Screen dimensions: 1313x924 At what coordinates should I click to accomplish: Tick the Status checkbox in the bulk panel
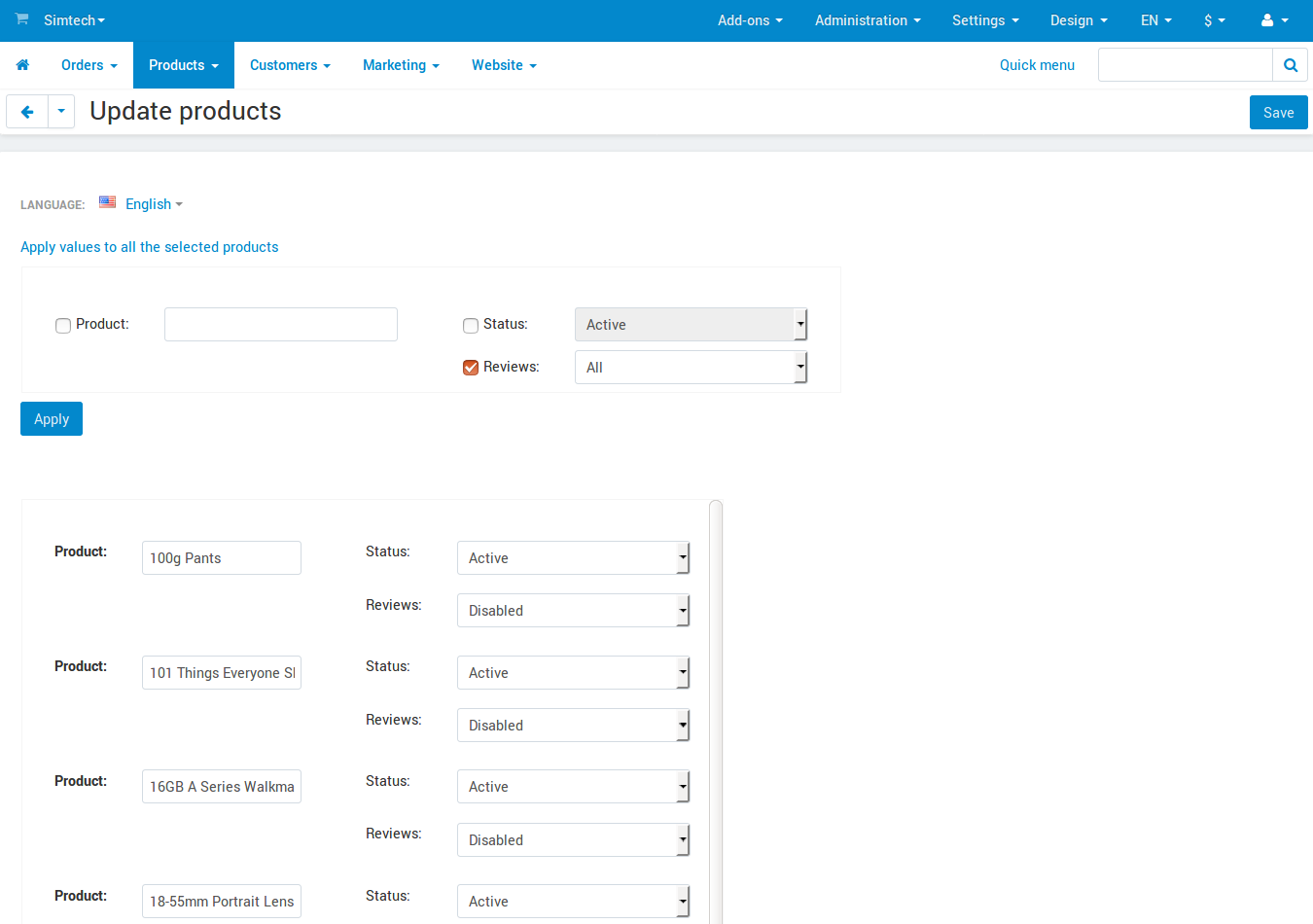pos(471,326)
